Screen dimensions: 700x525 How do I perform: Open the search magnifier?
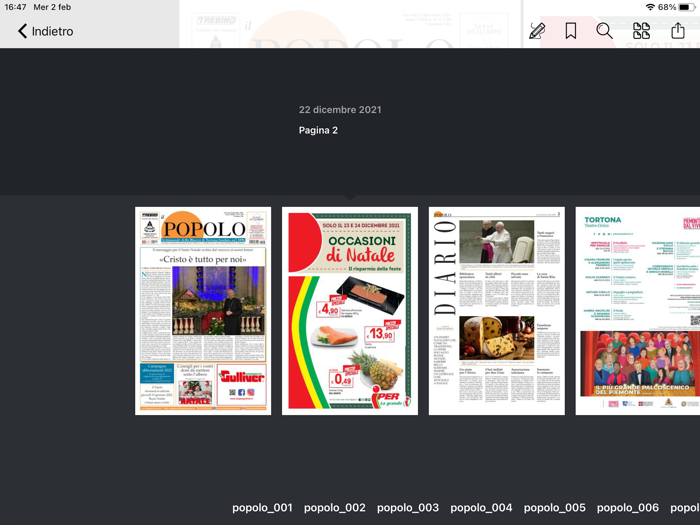(x=604, y=31)
